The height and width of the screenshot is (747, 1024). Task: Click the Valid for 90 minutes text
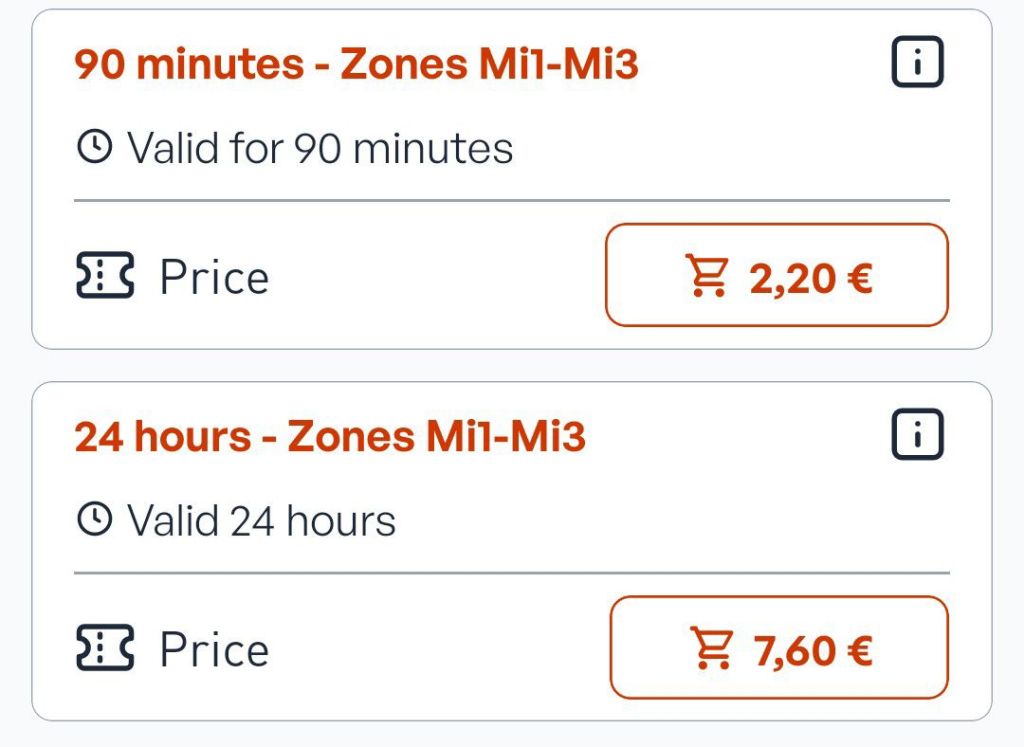tap(320, 149)
